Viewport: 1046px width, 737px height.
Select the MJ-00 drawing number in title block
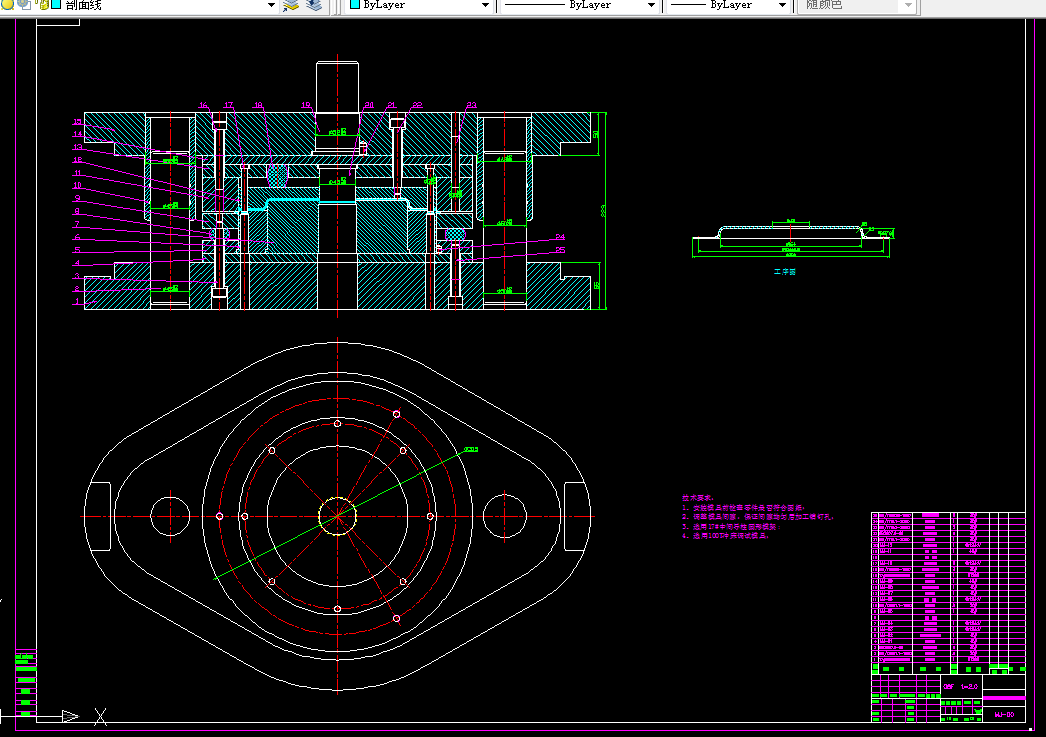1004,714
